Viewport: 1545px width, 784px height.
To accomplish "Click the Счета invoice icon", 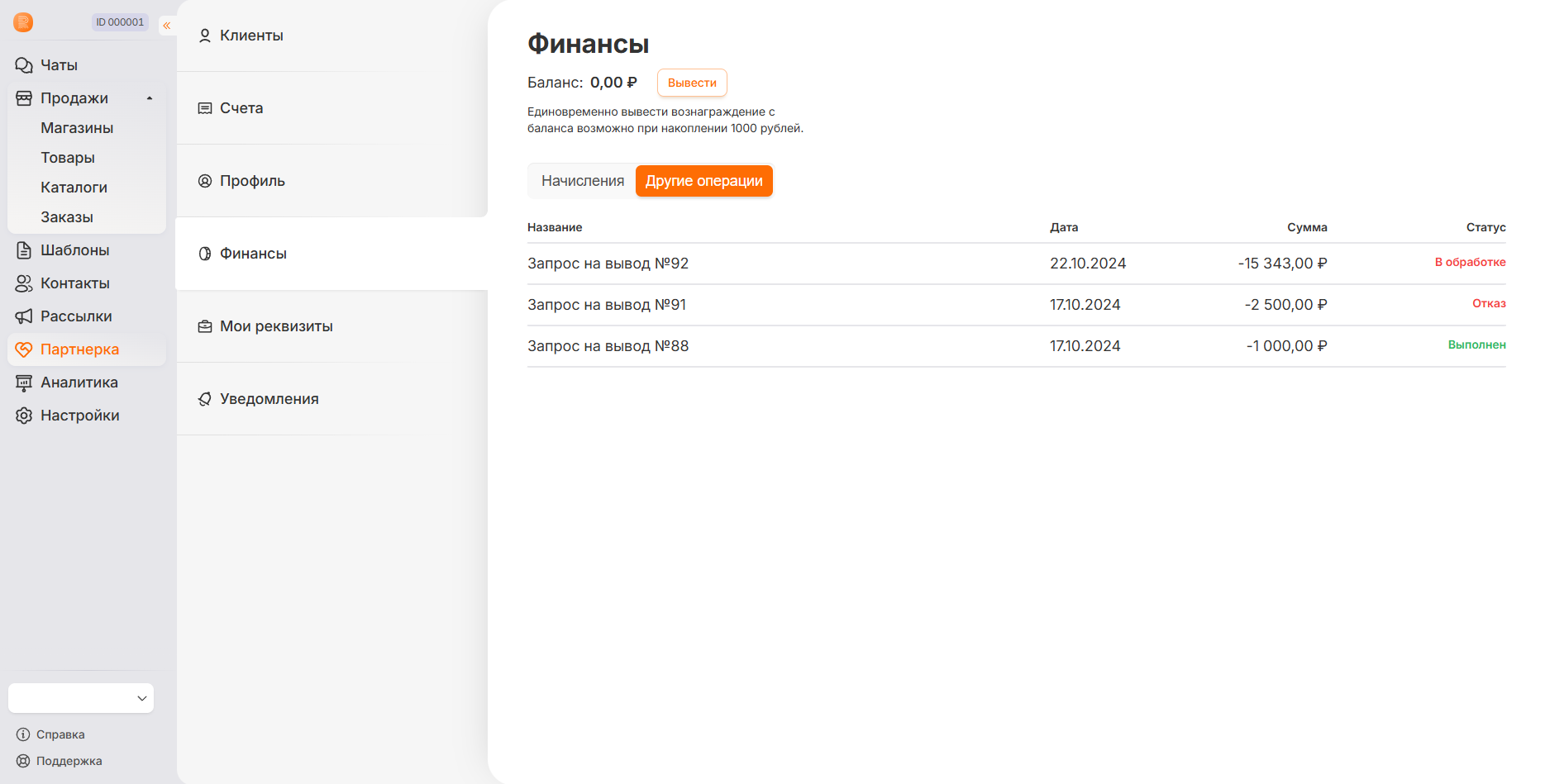I will pyautogui.click(x=205, y=108).
